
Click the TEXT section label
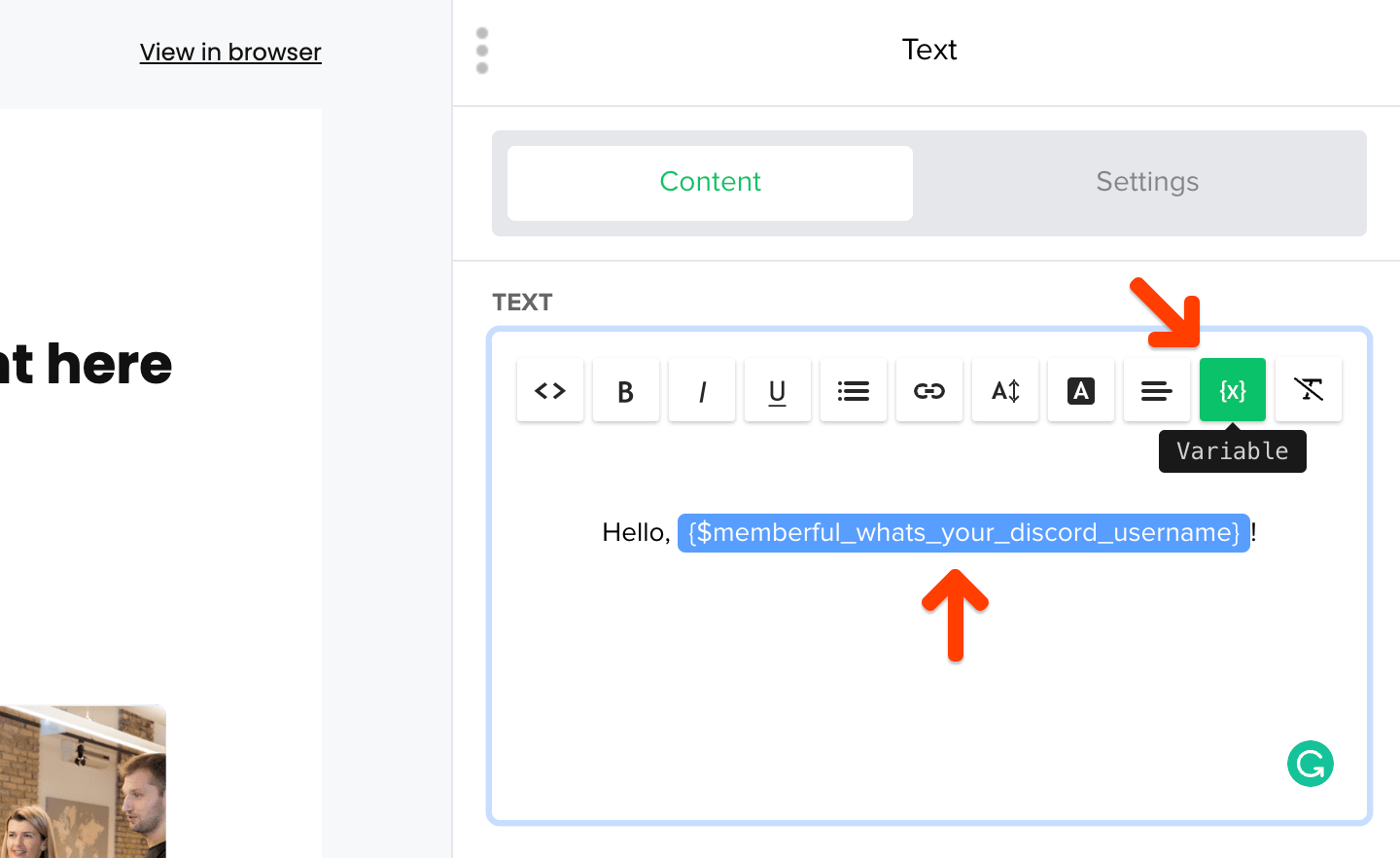click(x=522, y=303)
